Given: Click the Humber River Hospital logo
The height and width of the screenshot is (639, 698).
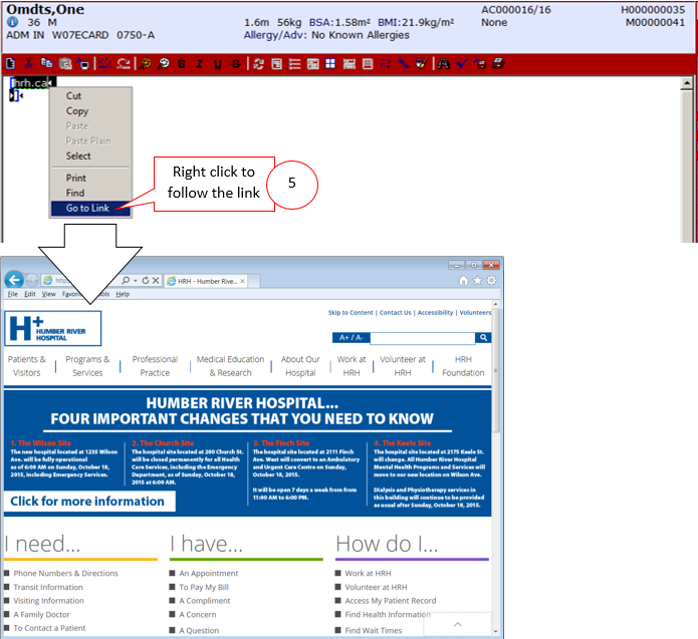Looking at the screenshot, I should click(x=53, y=329).
